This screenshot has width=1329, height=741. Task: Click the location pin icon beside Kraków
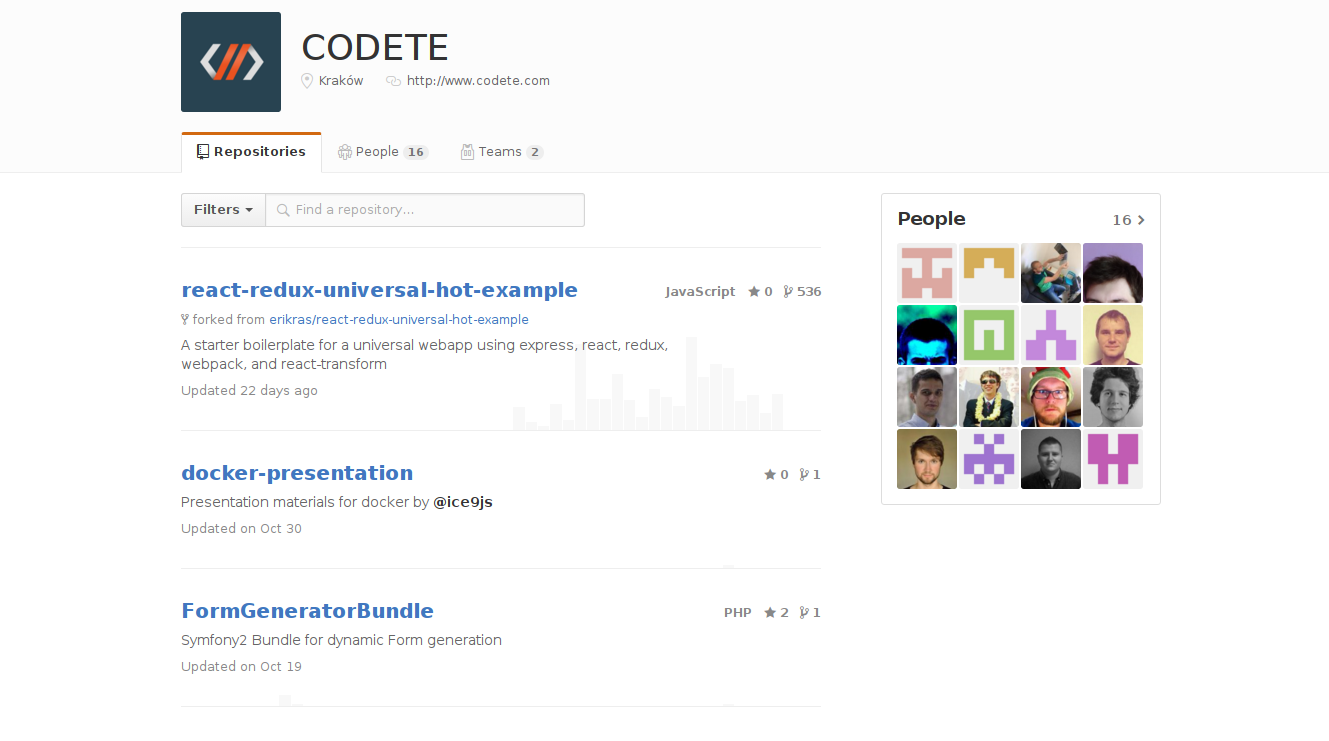[307, 81]
